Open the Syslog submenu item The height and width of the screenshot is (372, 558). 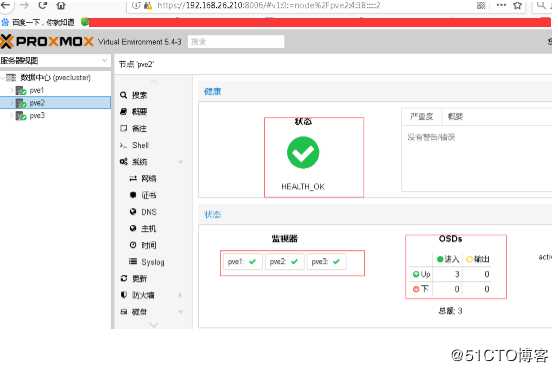point(153,262)
